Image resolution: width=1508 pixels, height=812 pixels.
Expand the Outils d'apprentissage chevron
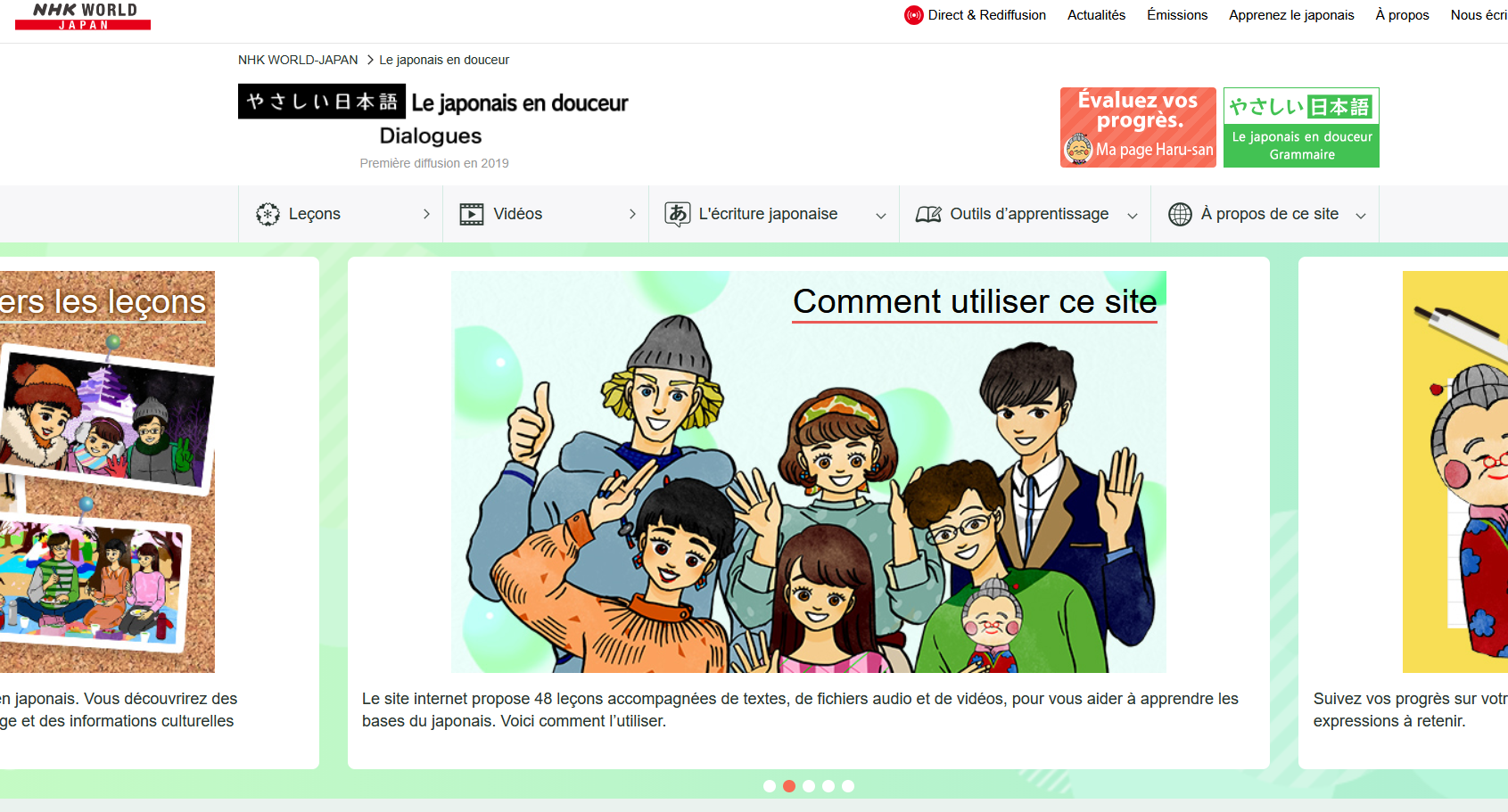point(1133,216)
